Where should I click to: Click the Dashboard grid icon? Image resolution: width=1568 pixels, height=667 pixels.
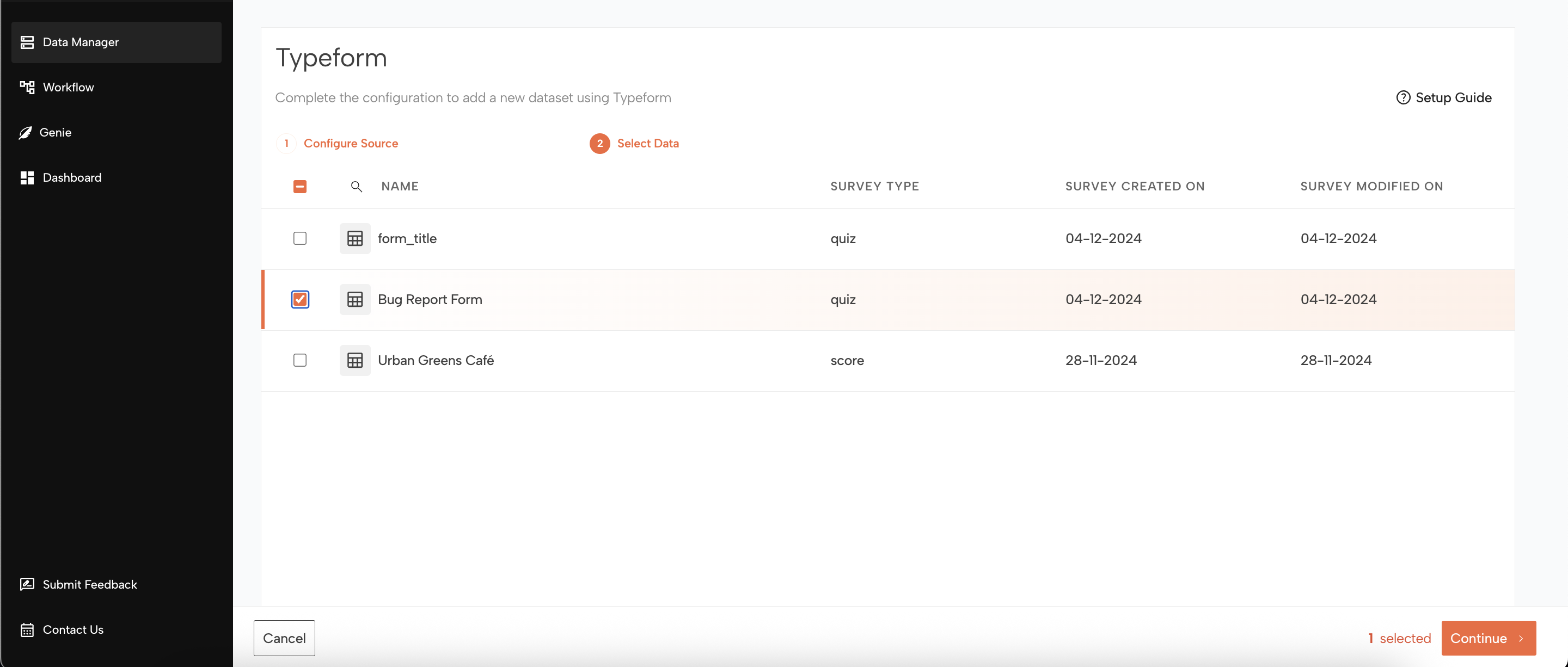click(x=27, y=177)
